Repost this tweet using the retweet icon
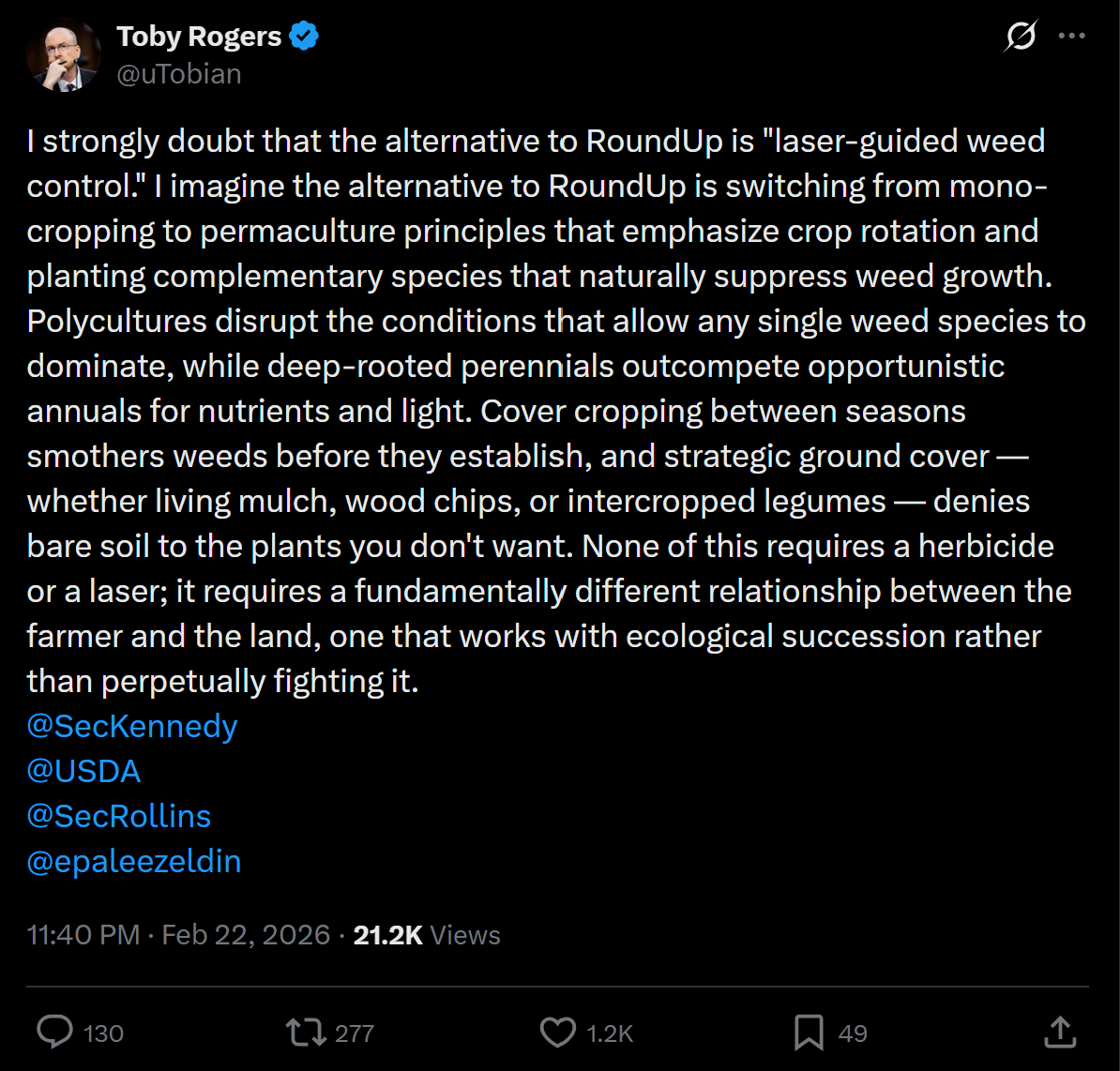Viewport: 1120px width, 1071px height. 306,1033
